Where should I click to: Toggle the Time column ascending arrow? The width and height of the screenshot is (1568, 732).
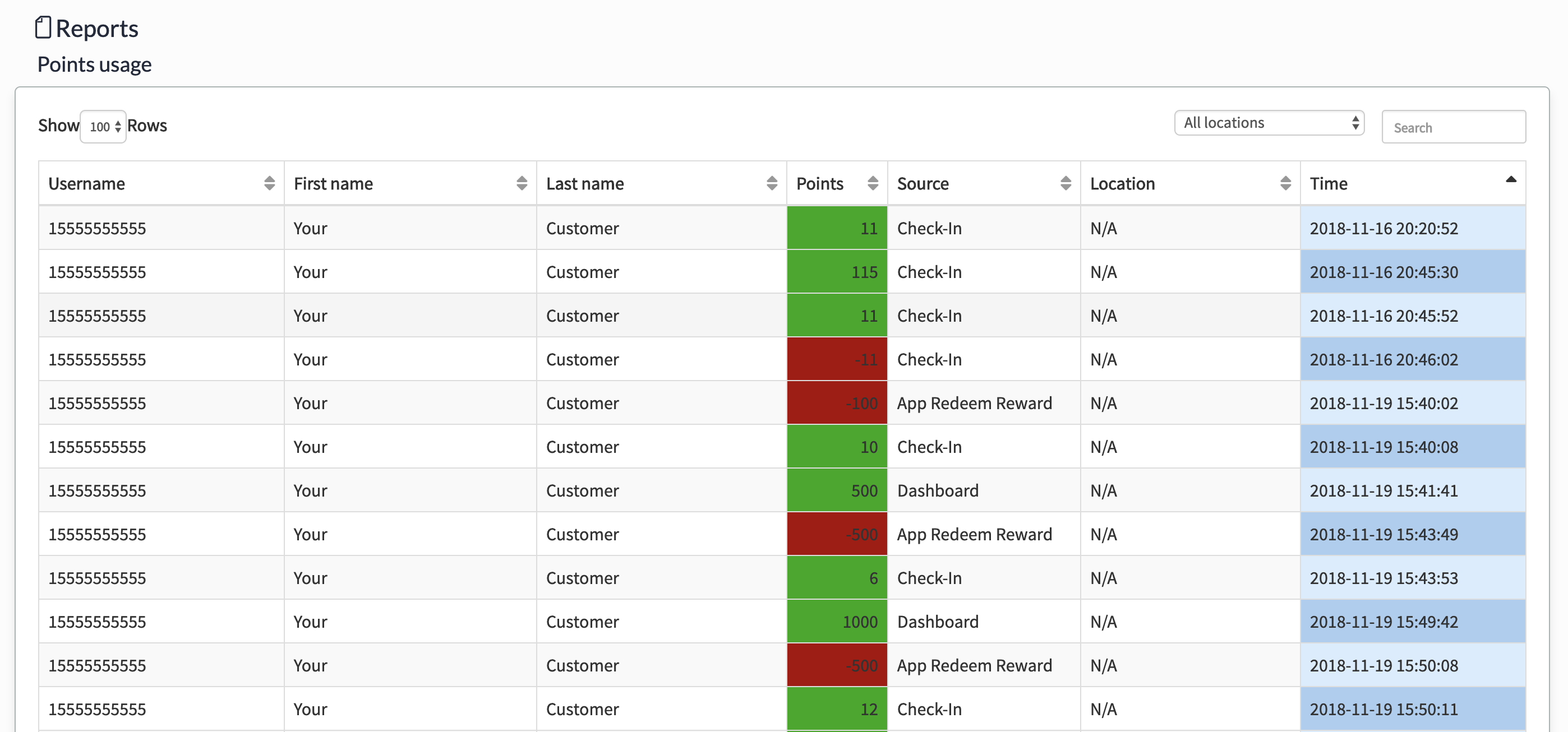click(1511, 179)
